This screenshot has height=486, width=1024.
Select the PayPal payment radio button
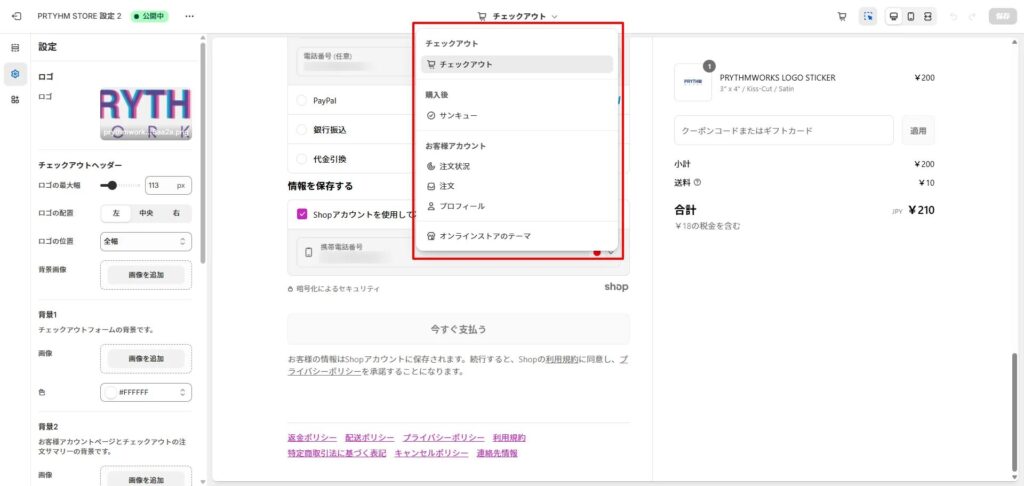point(301,101)
